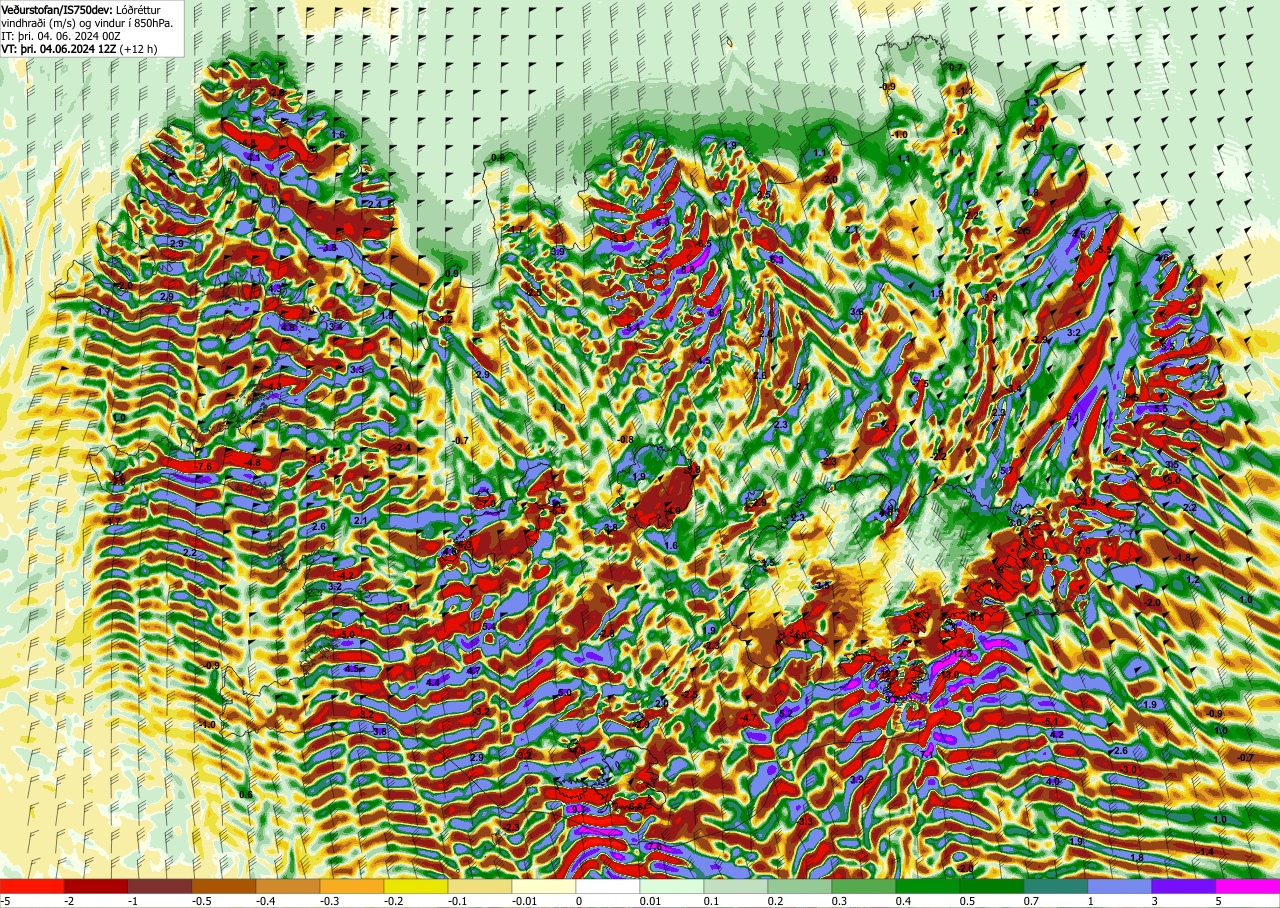
Task: Pick the teal legend swatch for 0.7 to 1
Action: click(x=1056, y=886)
